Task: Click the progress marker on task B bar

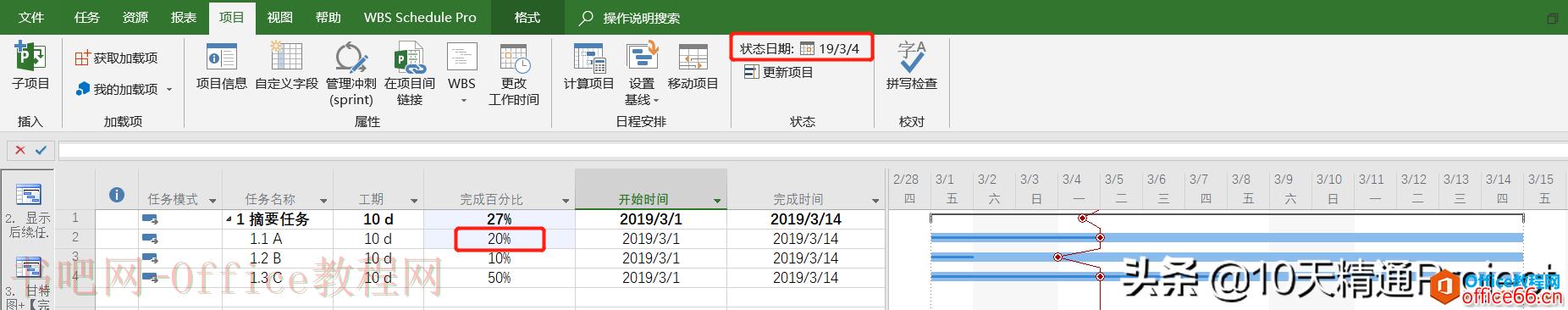Action: (1058, 257)
